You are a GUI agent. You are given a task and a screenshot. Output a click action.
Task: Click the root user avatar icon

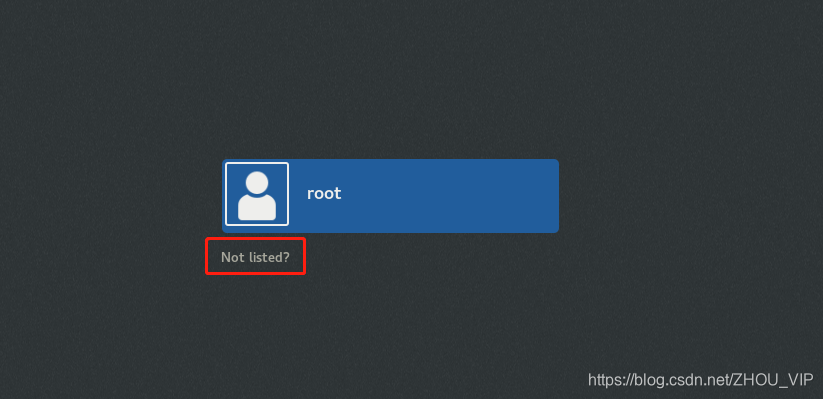tap(257, 194)
